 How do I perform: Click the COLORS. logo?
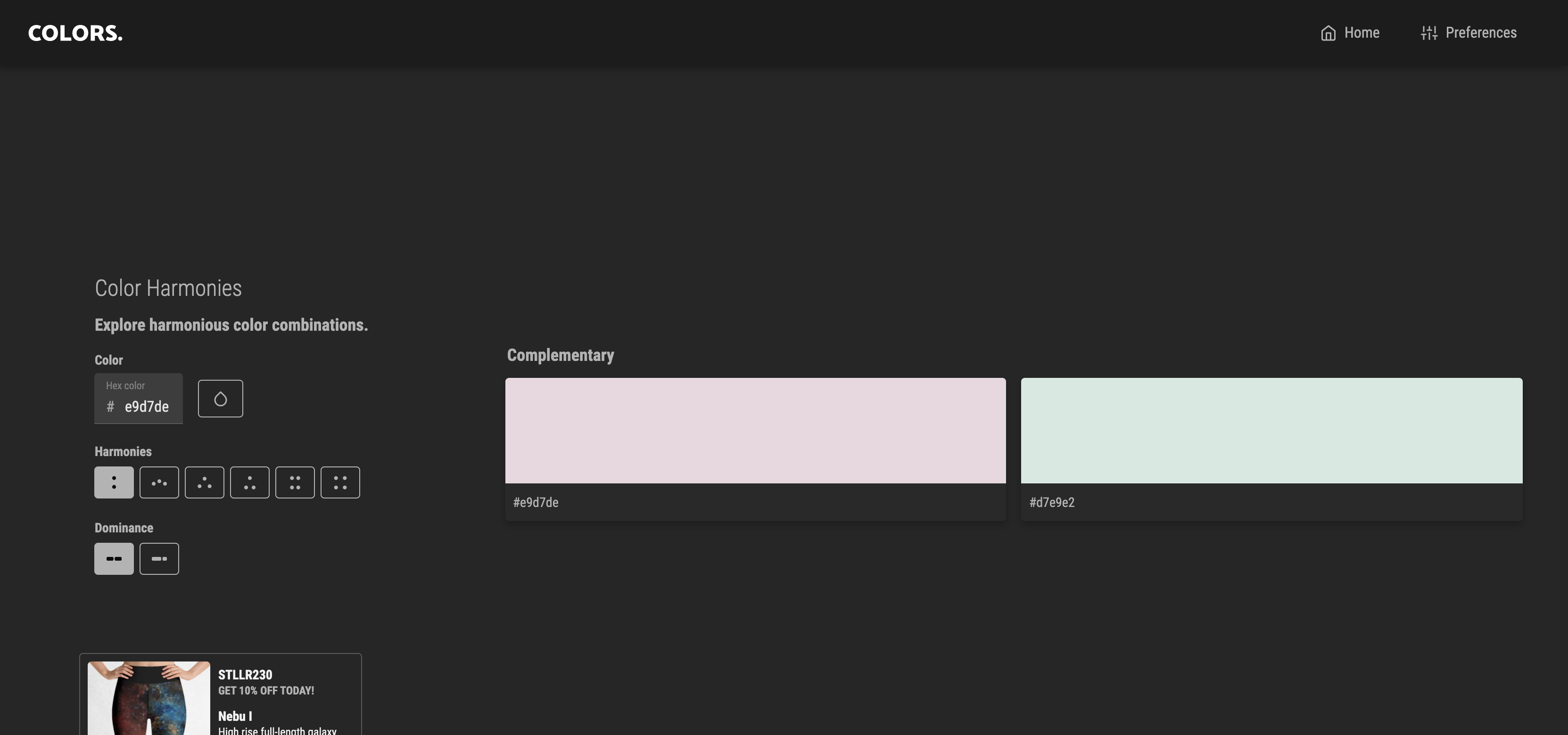pos(75,33)
